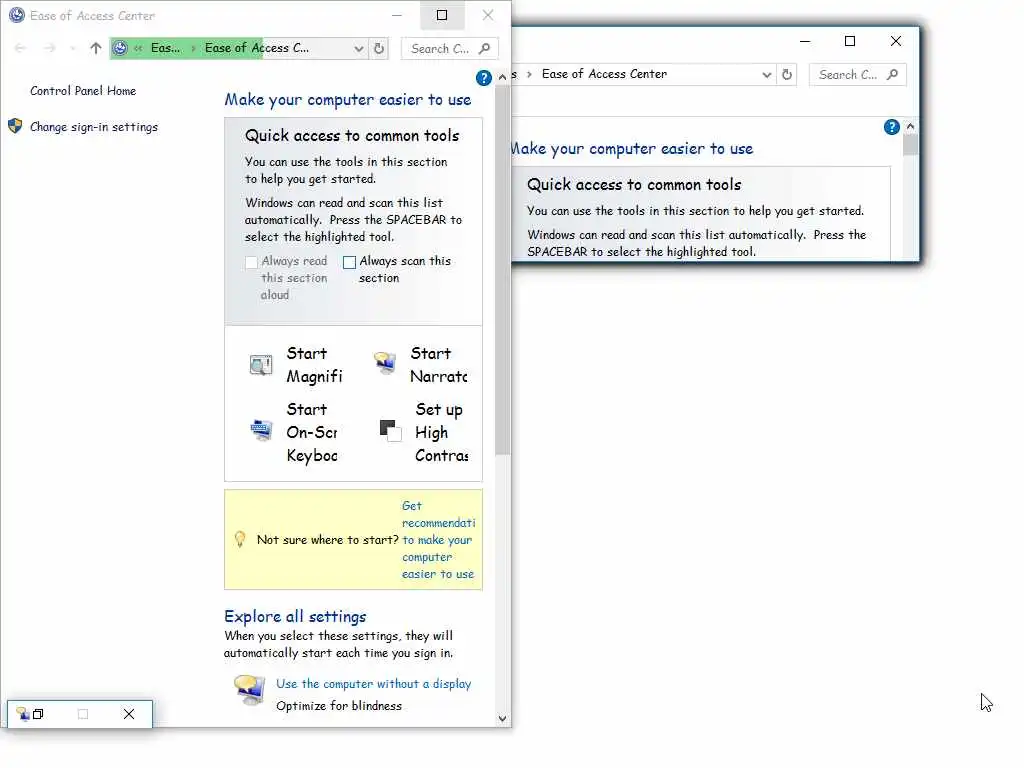The height and width of the screenshot is (768, 1024).
Task: Click breadcrumb arrow after Eas... in left window
Action: 193,48
